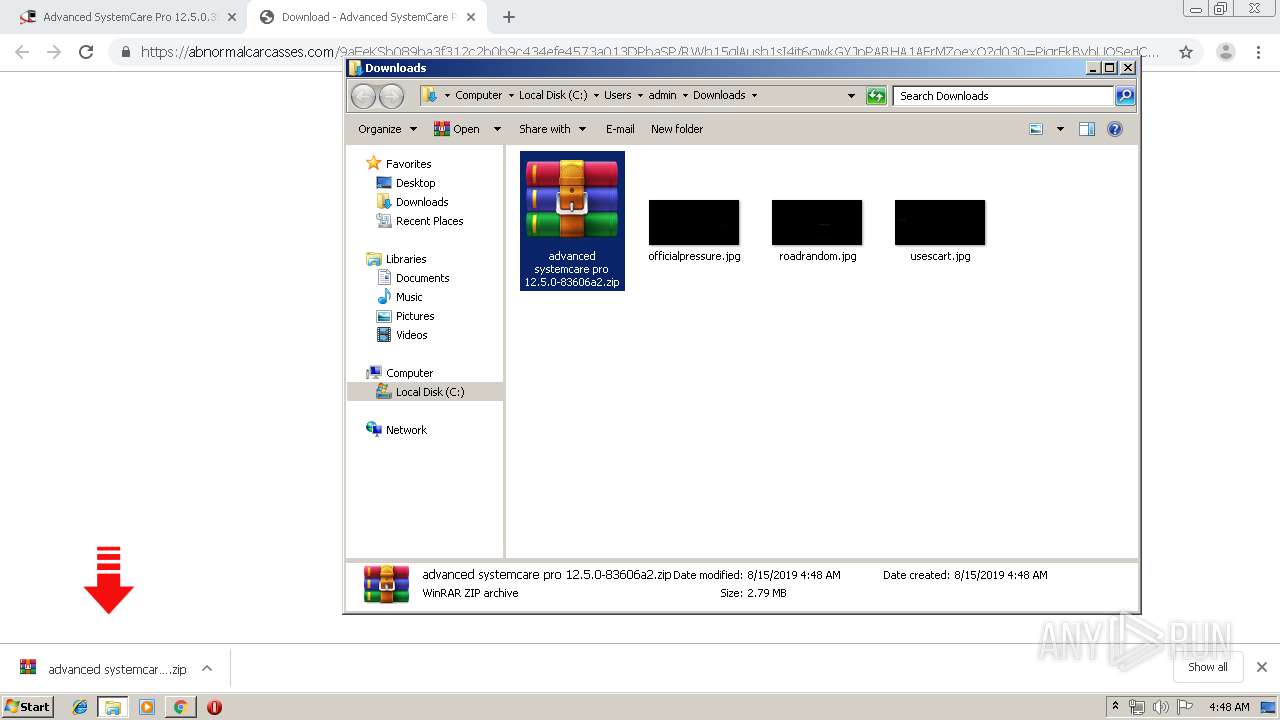Screen dimensions: 1280x720
Task: Show hidden tray icons arrow
Action: [x=1115, y=707]
